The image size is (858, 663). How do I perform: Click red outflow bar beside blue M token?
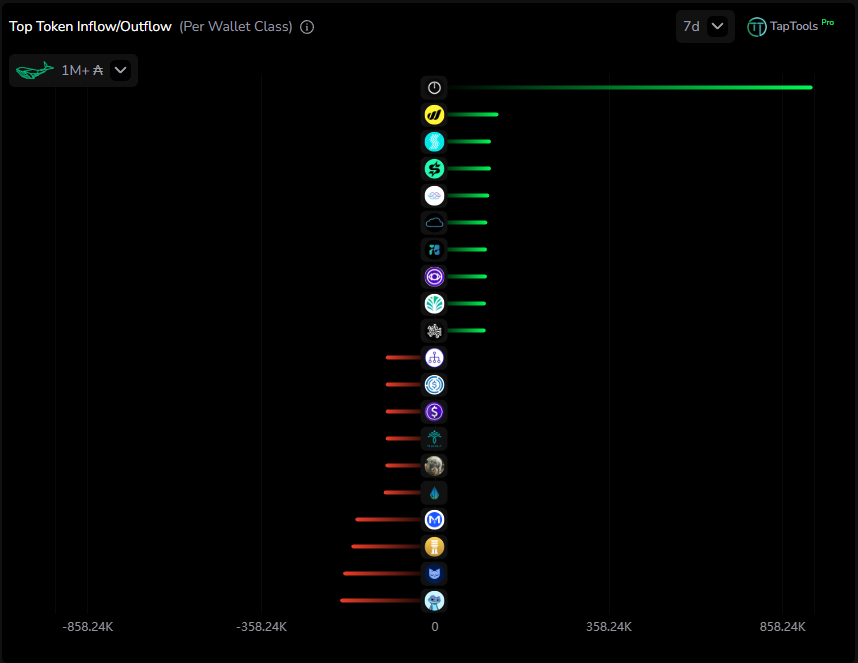(x=388, y=520)
